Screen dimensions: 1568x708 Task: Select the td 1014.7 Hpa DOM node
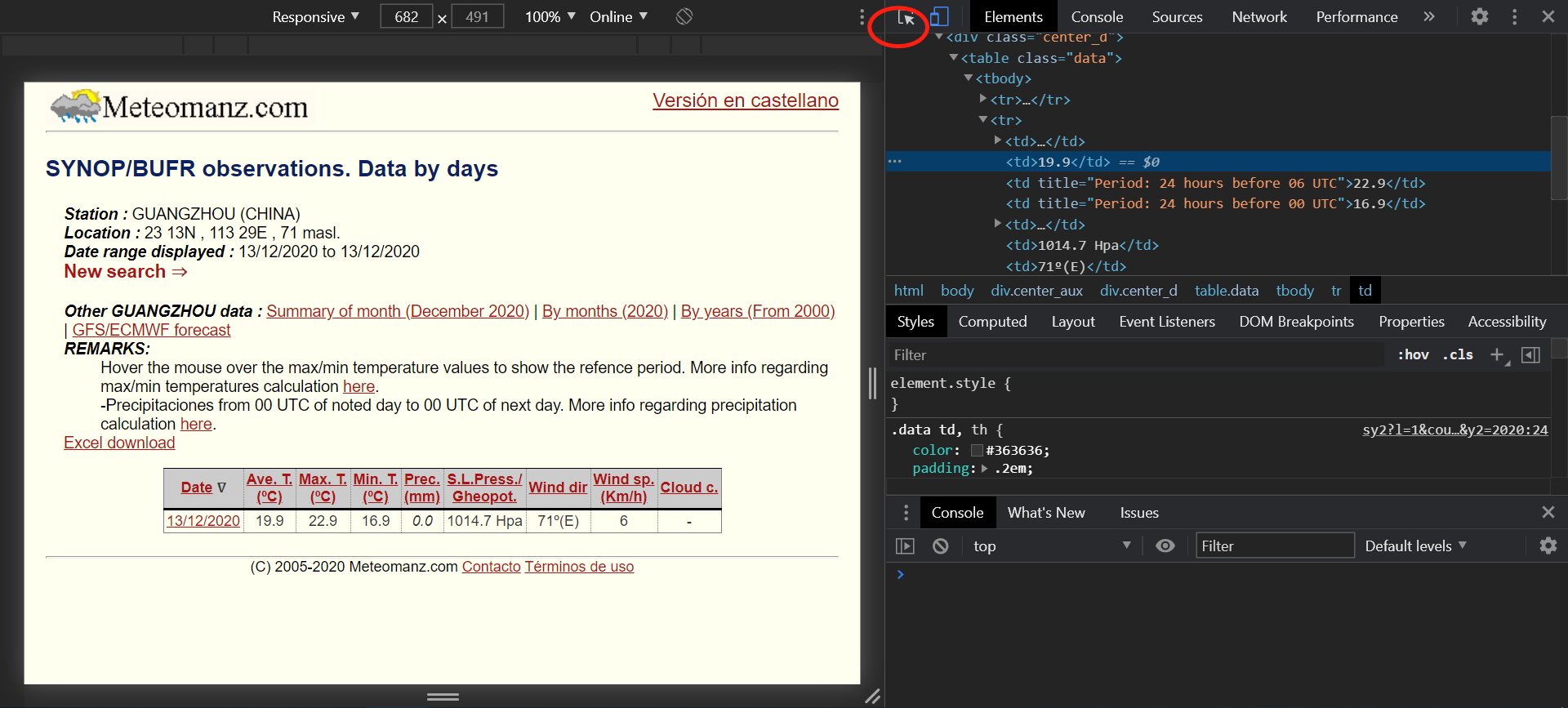coord(1082,245)
